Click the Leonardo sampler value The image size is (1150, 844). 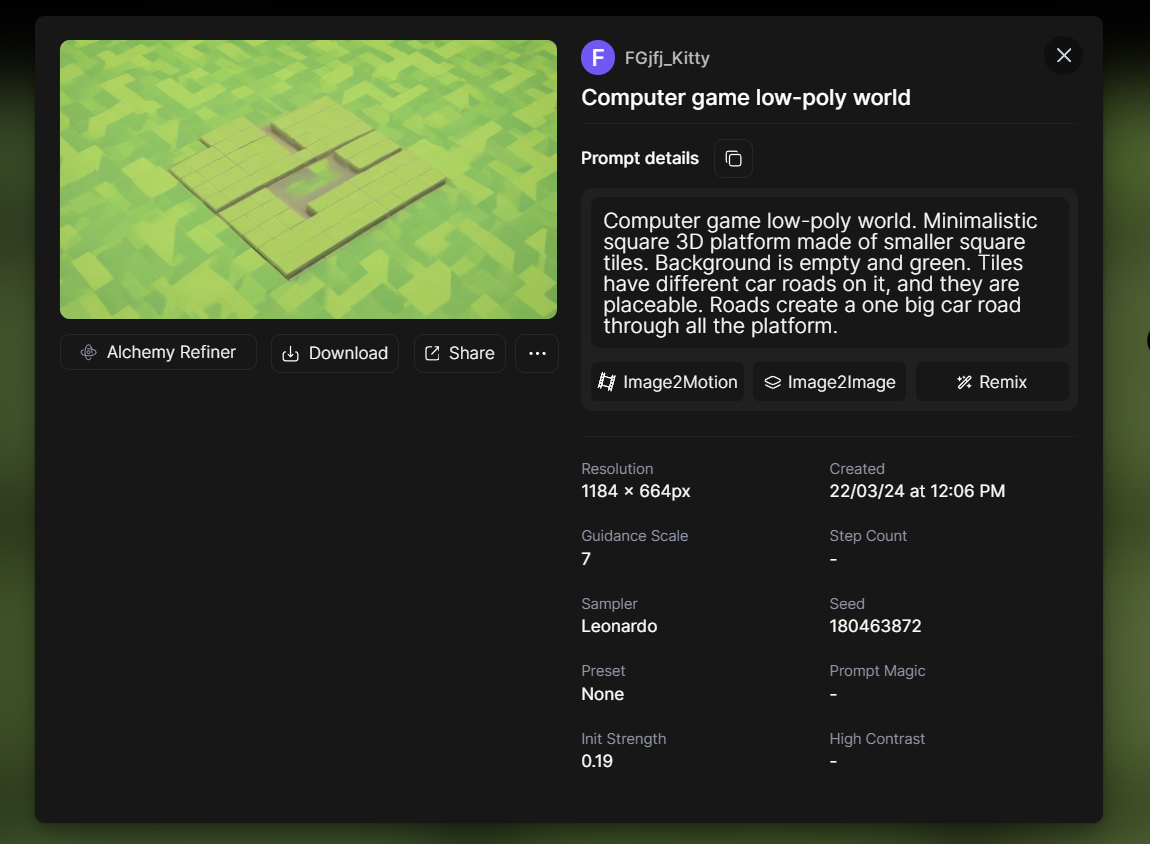point(619,627)
